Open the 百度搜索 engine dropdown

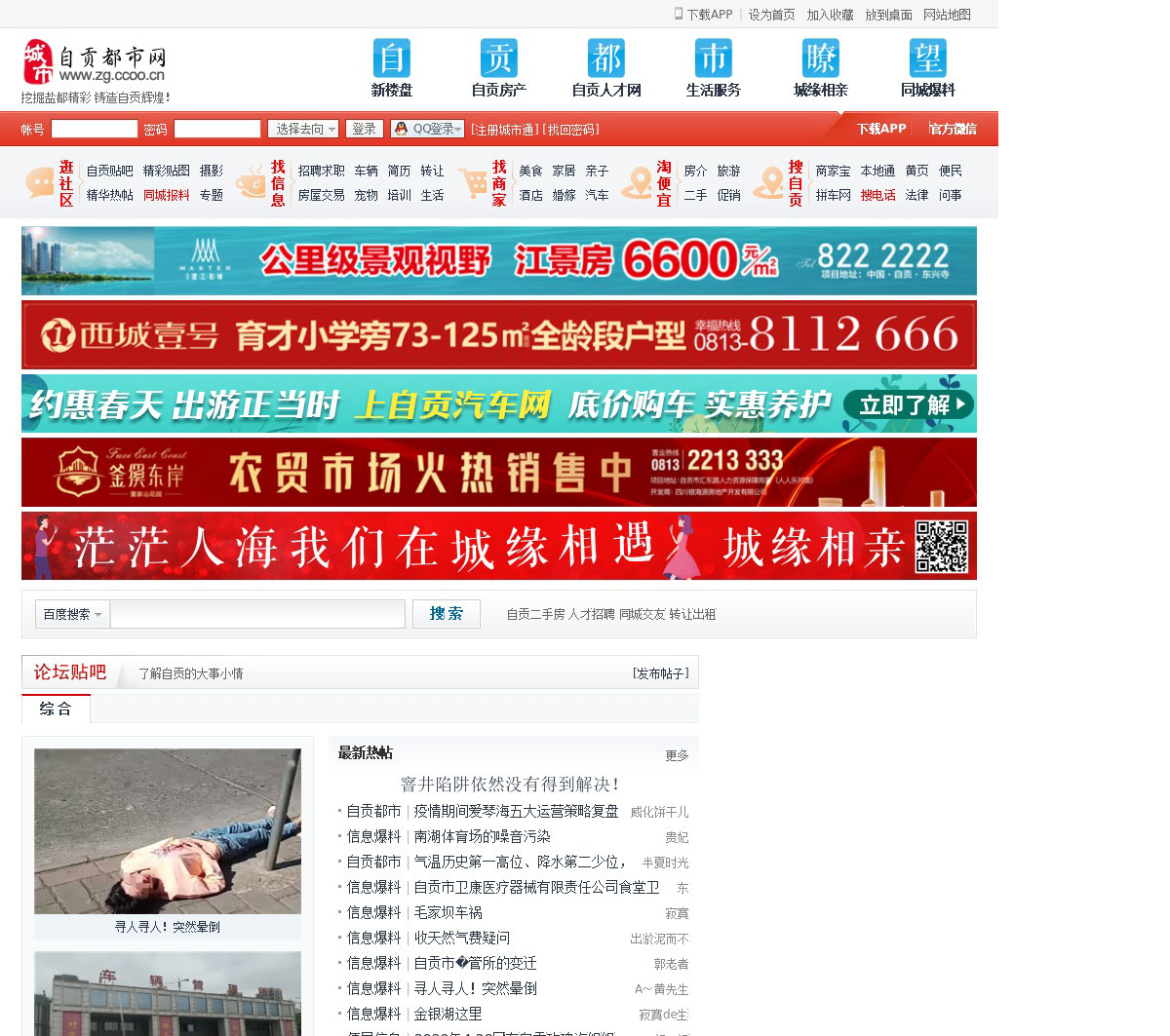(72, 614)
